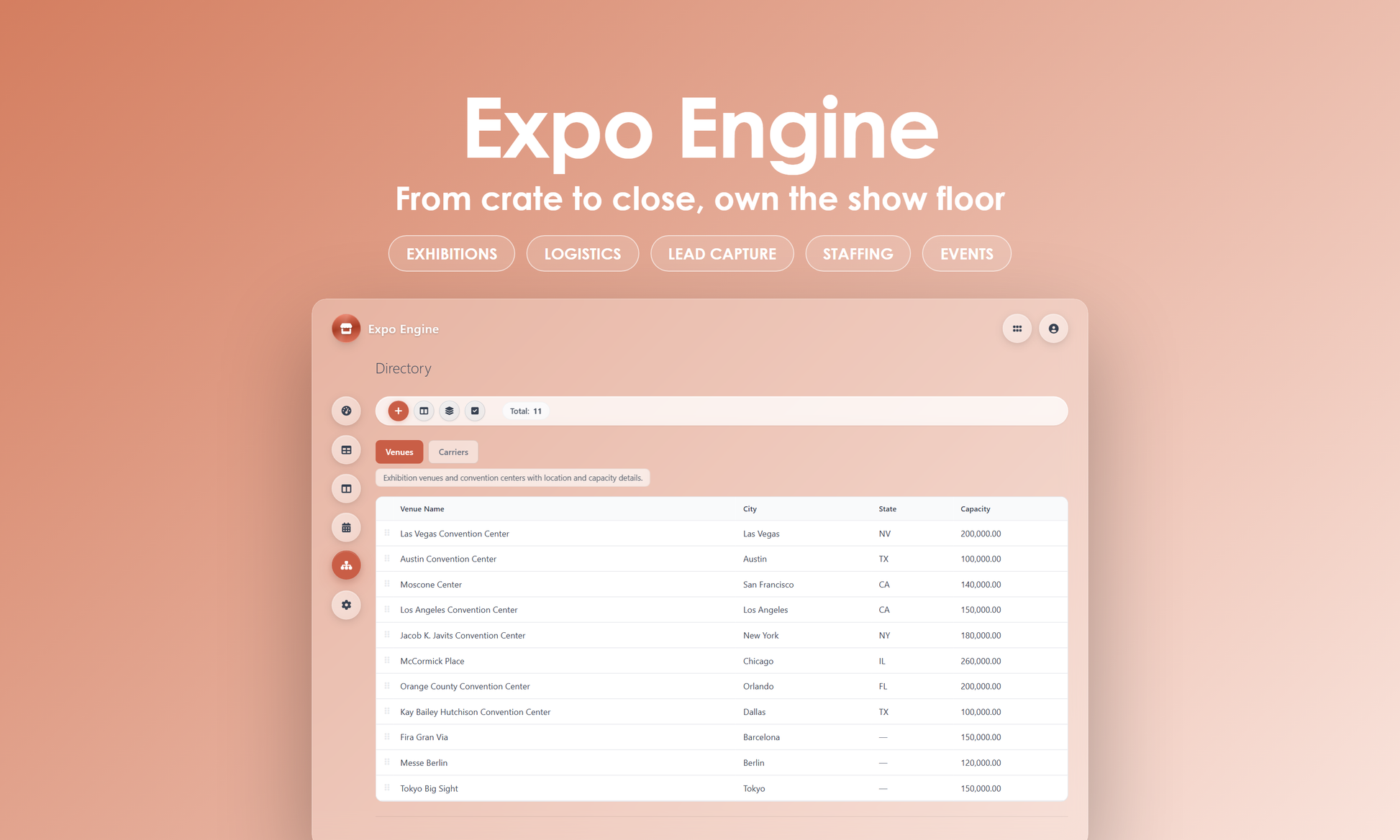Click the Orlando city cell

[x=758, y=686]
